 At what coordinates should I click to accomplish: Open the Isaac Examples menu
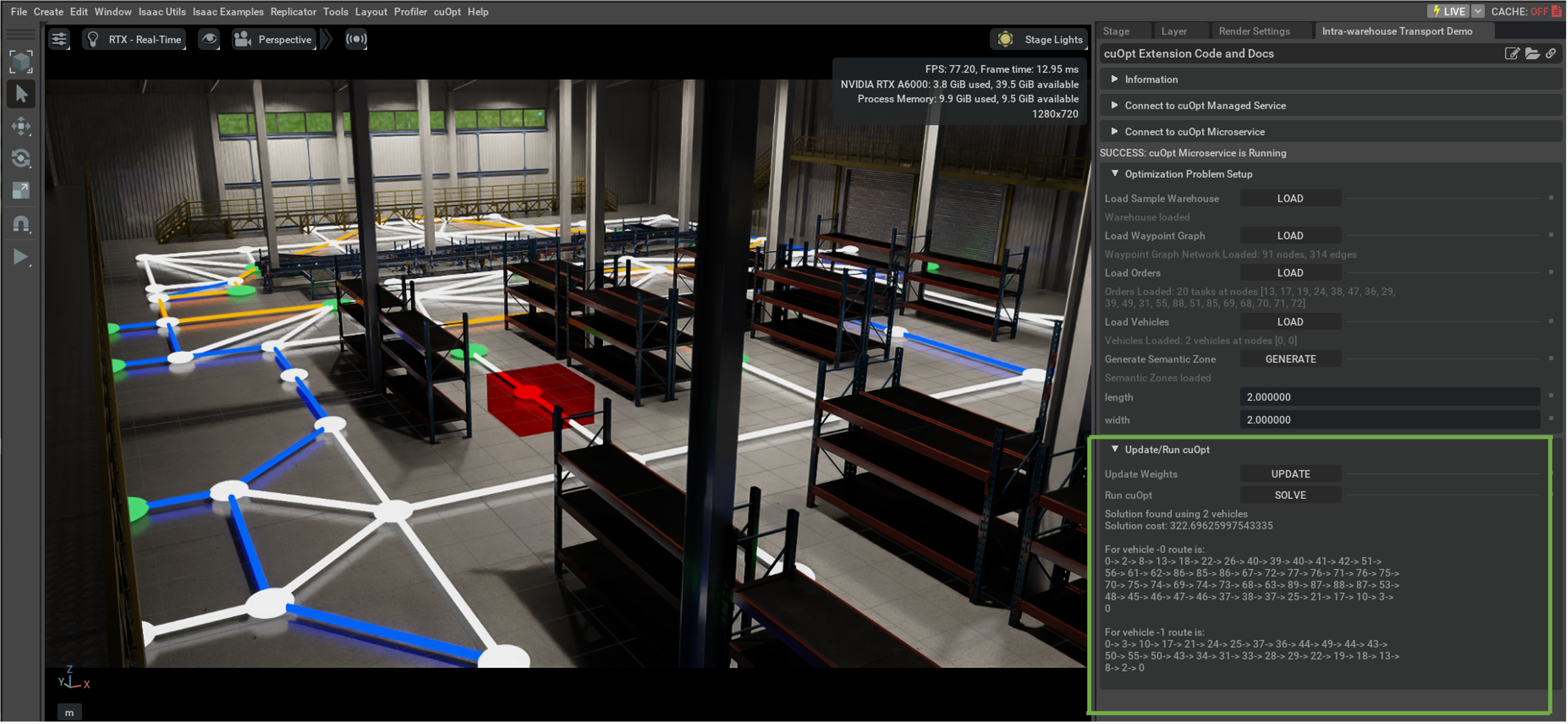228,12
